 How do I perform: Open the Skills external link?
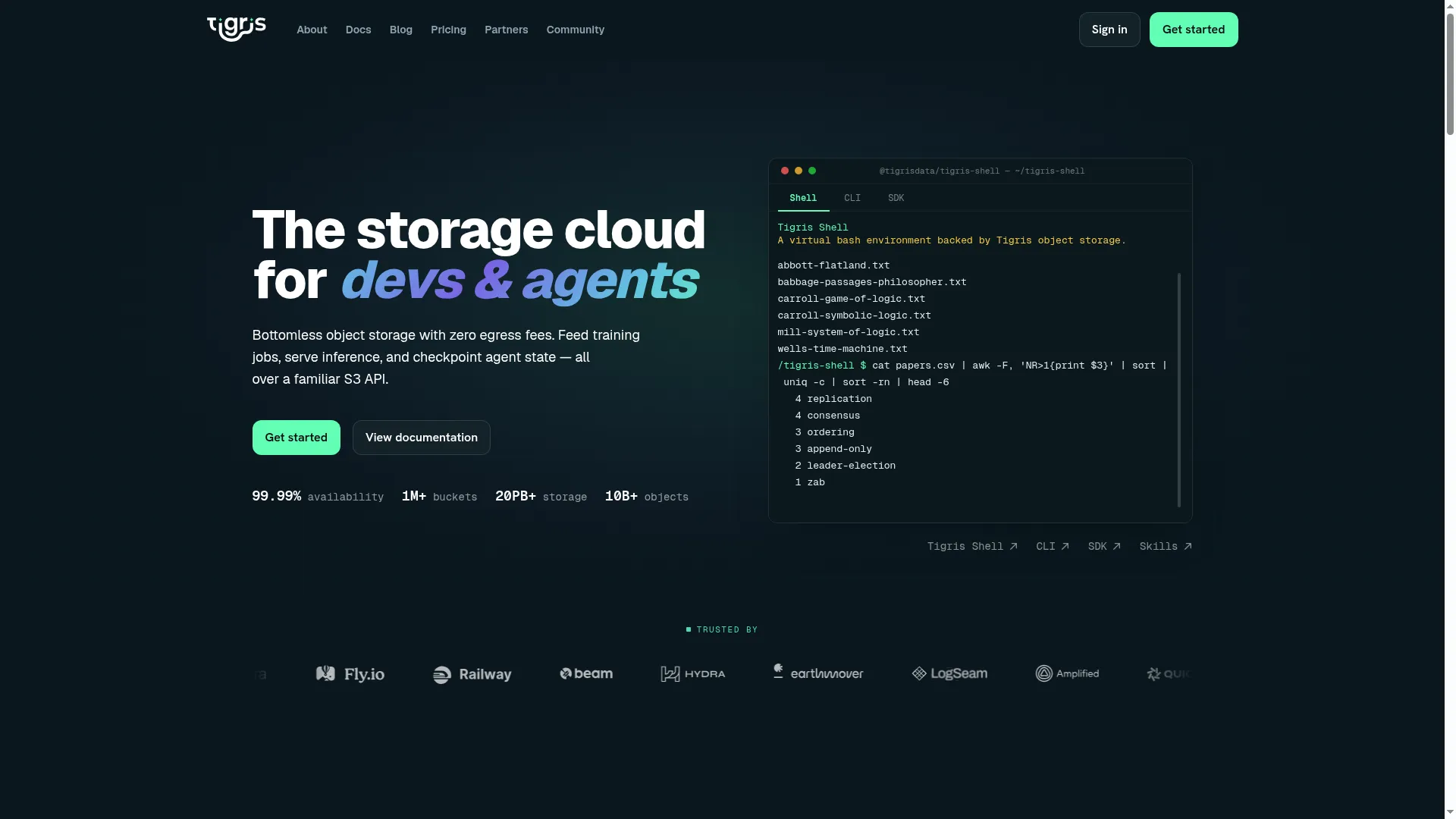[x=1166, y=546]
